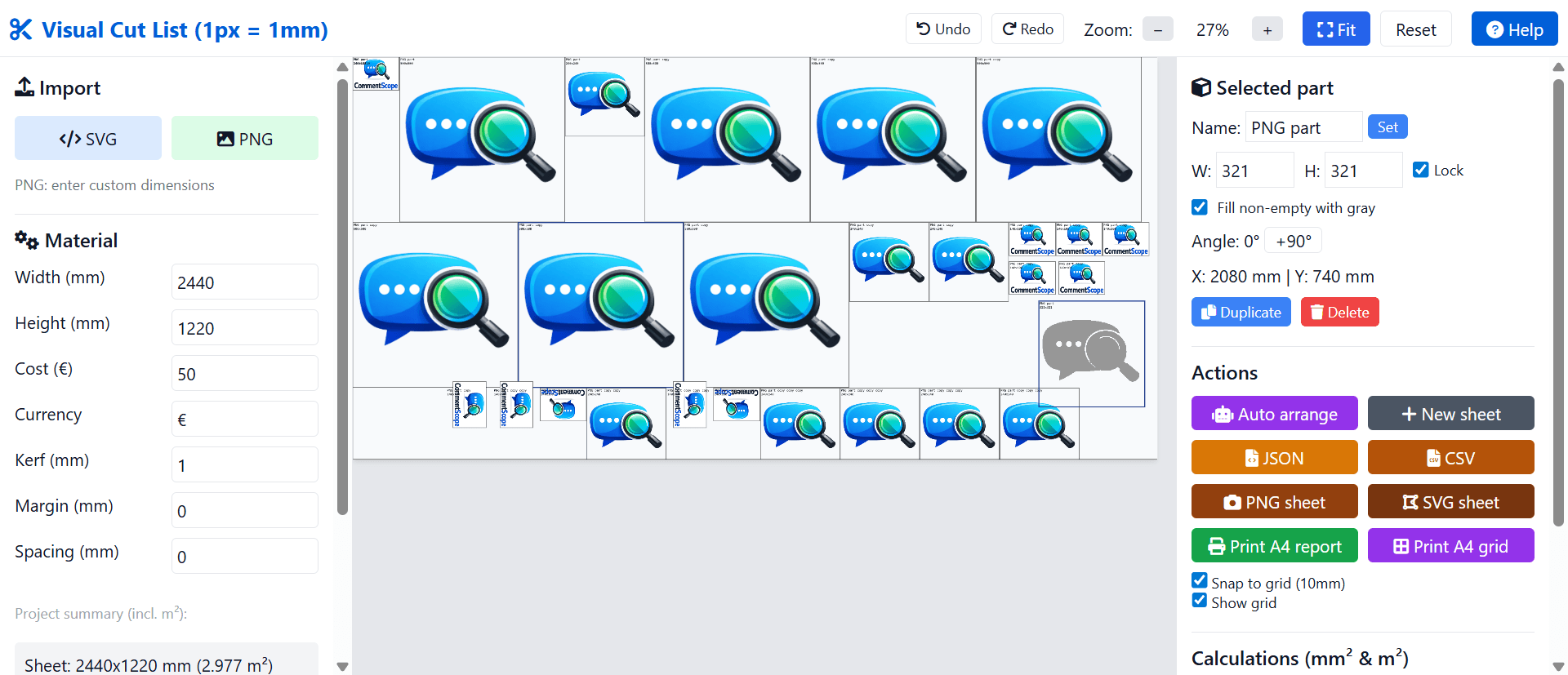Screen dimensions: 1568x675
Task: Open the Help dialog
Action: [x=1514, y=29]
